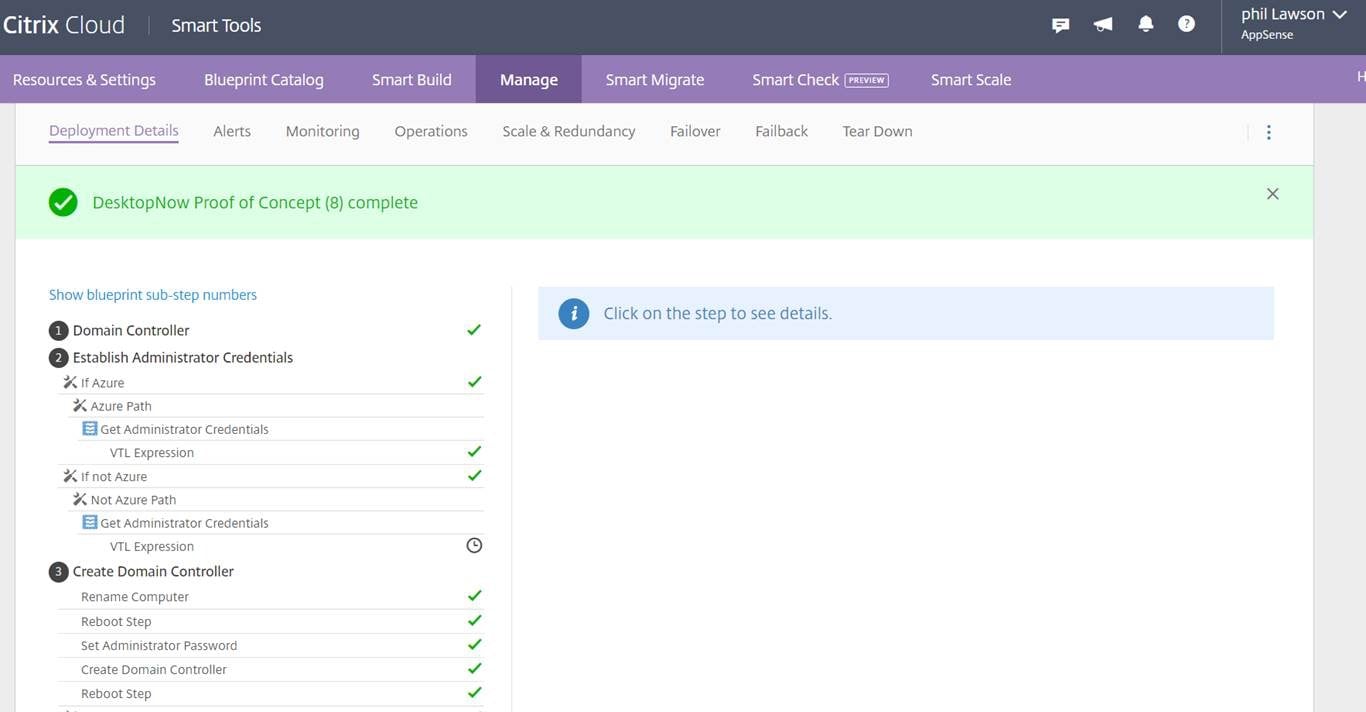Image resolution: width=1366 pixels, height=712 pixels.
Task: Click the Reboot Step after Rename Computer
Action: pyautogui.click(x=272, y=621)
